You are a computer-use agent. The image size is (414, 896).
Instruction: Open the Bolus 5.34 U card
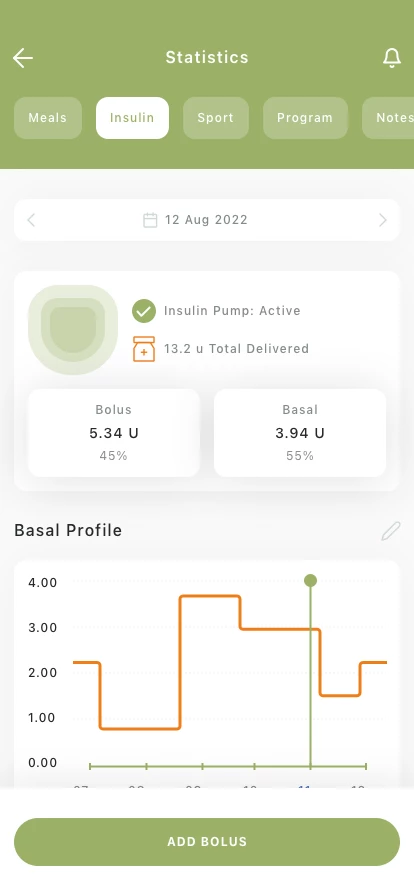[114, 433]
